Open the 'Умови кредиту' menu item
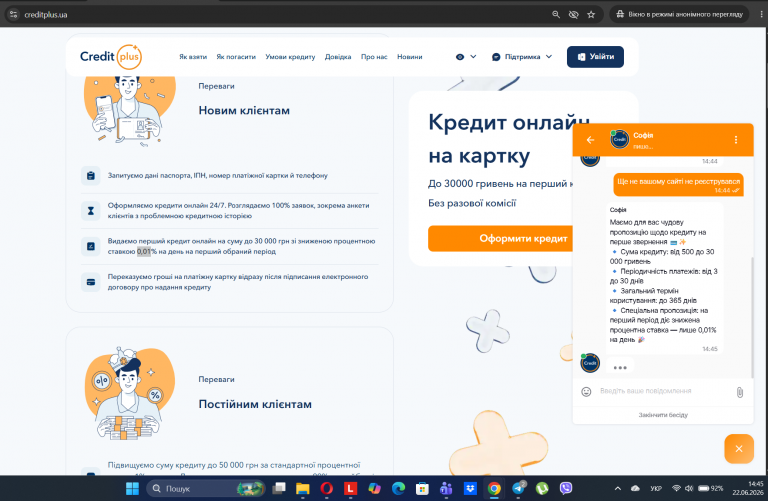 click(x=290, y=57)
